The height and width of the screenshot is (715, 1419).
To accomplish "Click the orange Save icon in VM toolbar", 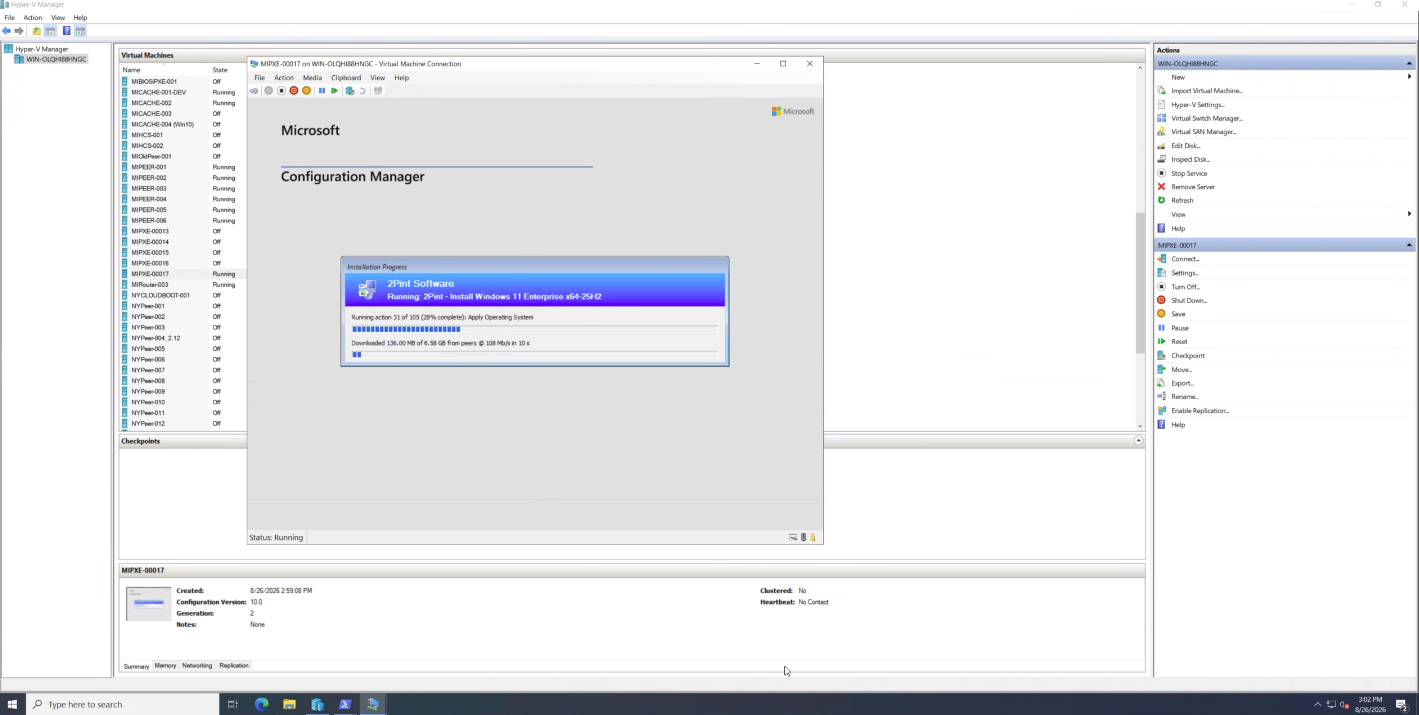I will [307, 91].
